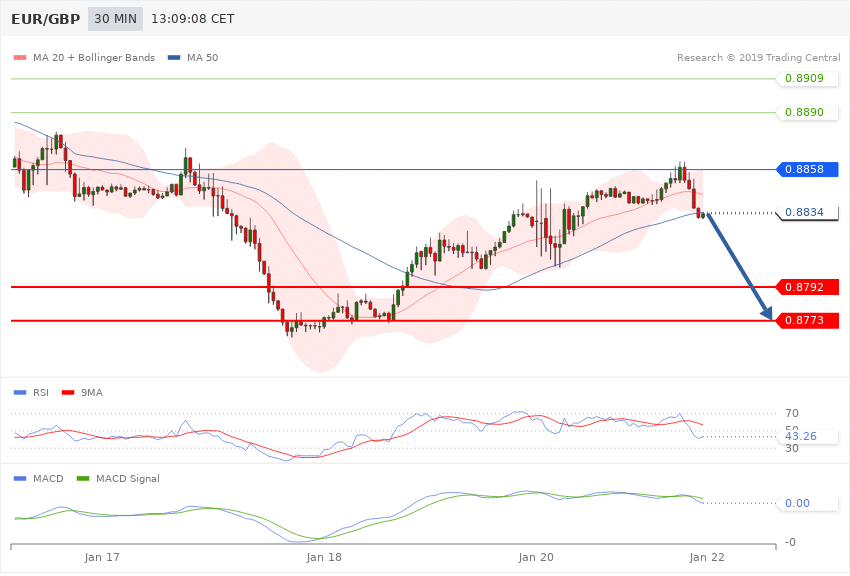
Task: Click the MA 50 blue legend swatch
Action: [174, 57]
